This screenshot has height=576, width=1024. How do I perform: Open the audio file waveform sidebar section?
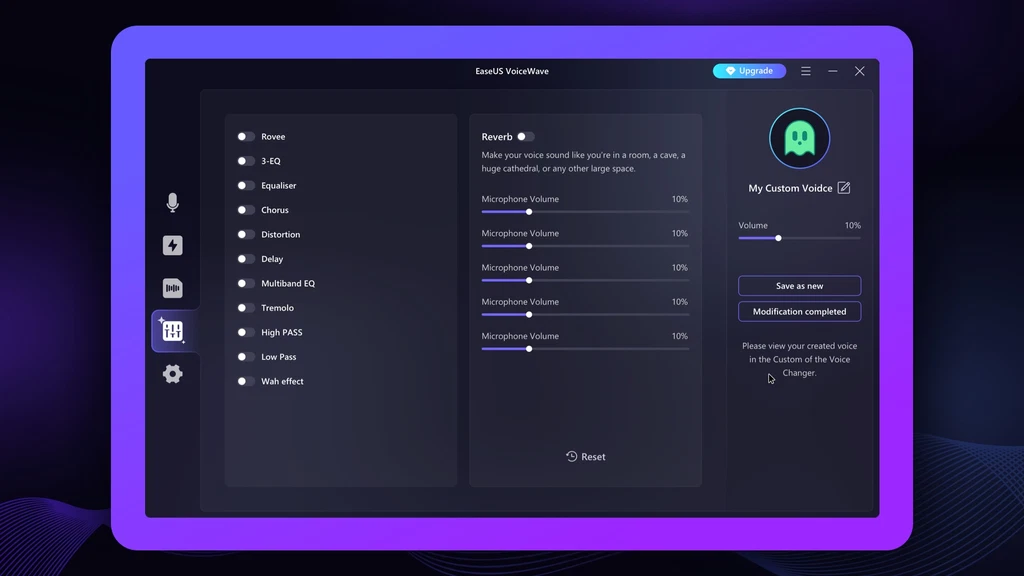pyautogui.click(x=172, y=289)
